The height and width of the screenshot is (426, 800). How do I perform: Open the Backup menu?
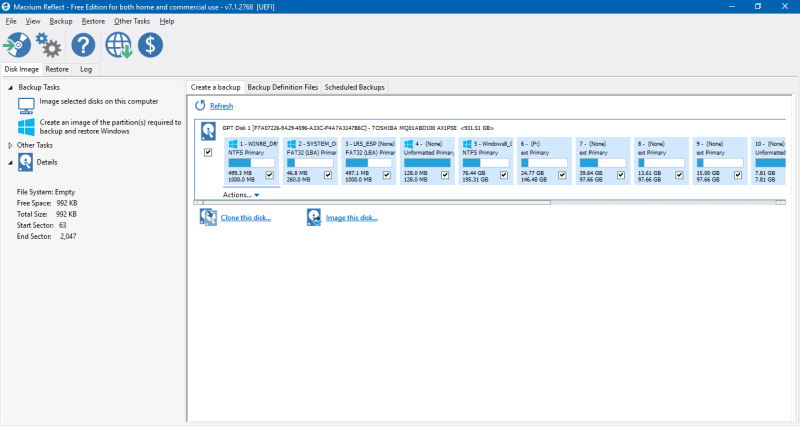[x=61, y=21]
